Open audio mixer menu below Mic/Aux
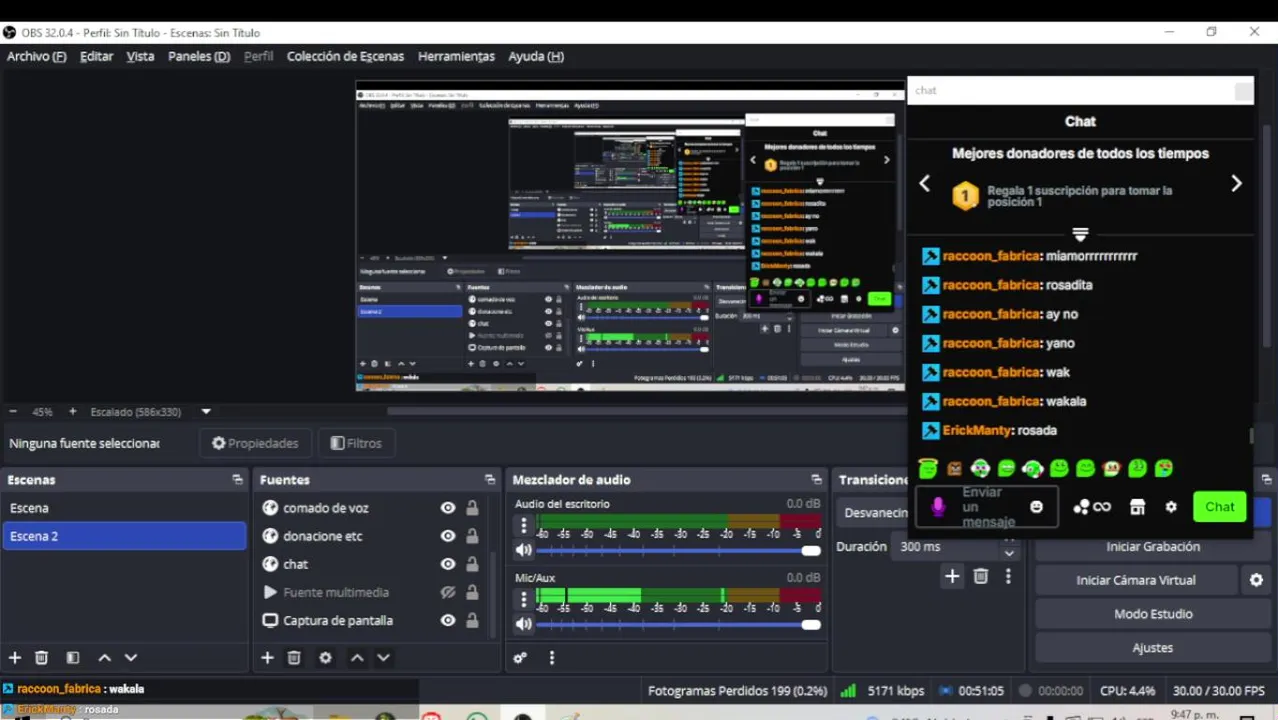Screen dimensions: 1278x720 551,657
